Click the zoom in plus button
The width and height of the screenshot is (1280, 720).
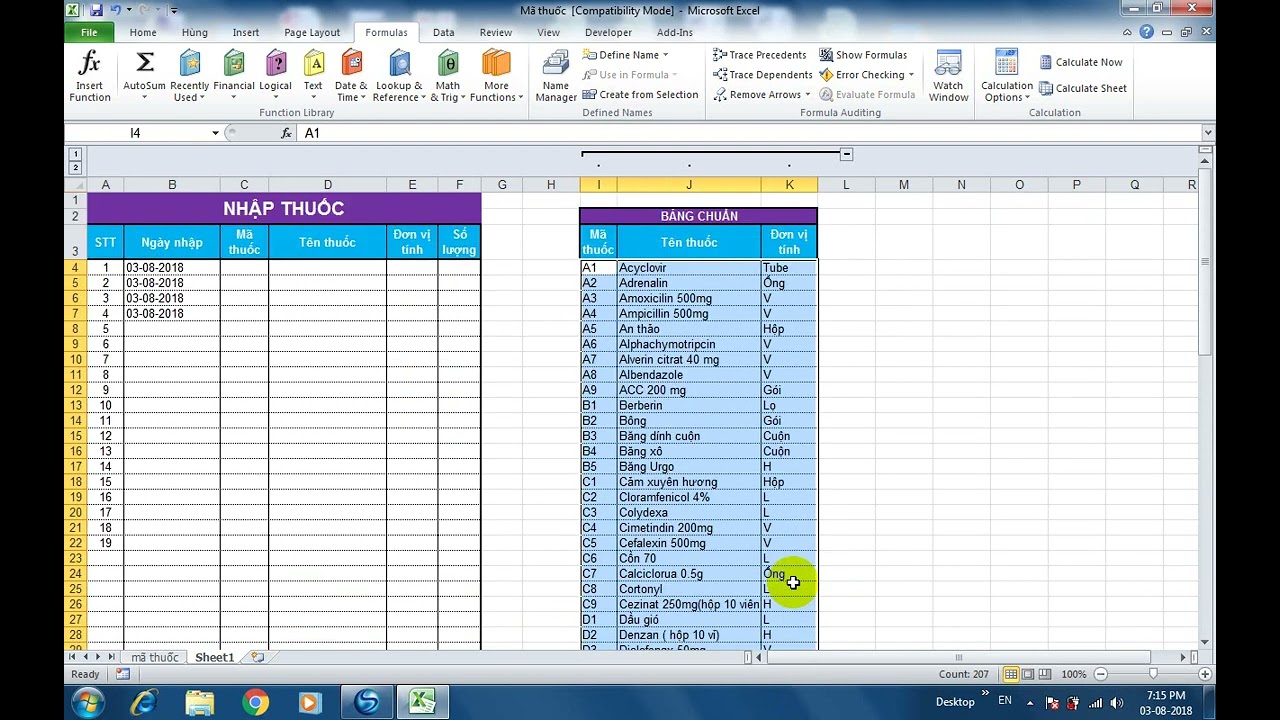pyautogui.click(x=1204, y=674)
